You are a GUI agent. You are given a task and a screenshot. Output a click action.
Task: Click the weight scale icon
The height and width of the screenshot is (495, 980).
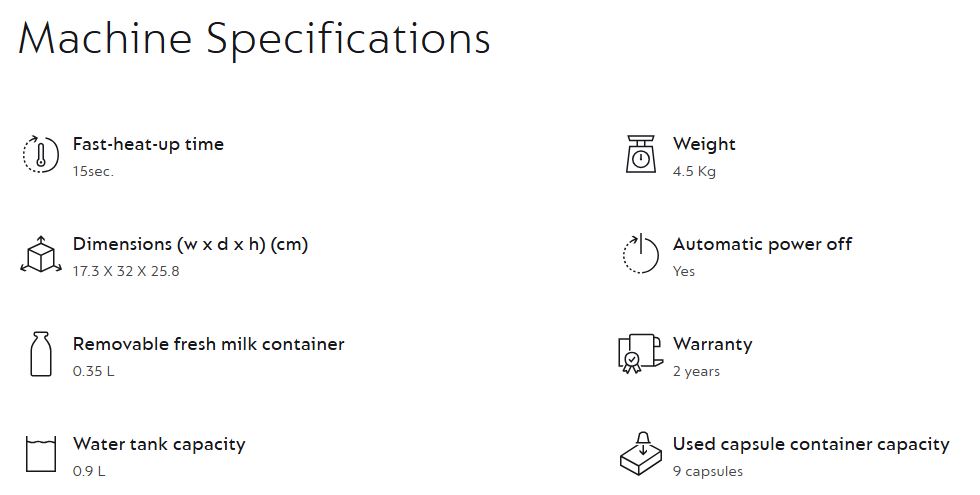point(640,155)
